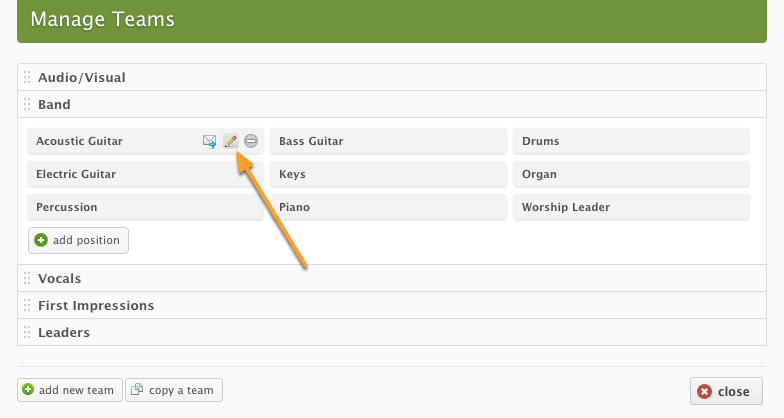This screenshot has width=784, height=418.
Task: Click the add position button
Action: tap(78, 240)
